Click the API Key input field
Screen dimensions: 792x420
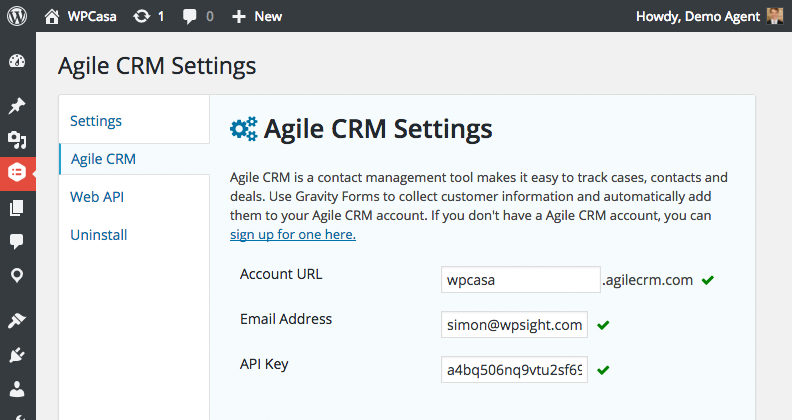pyautogui.click(x=514, y=370)
